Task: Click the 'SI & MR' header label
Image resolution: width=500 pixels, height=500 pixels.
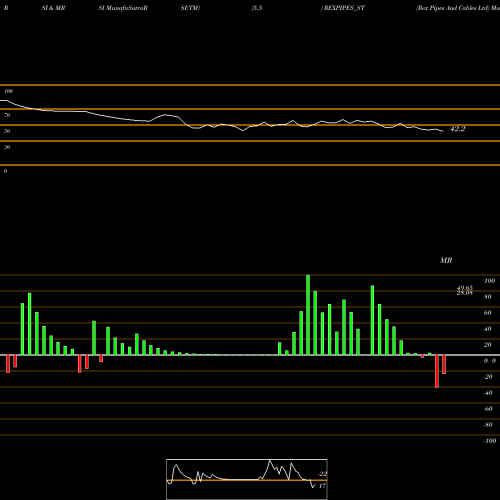Action: 53,8
